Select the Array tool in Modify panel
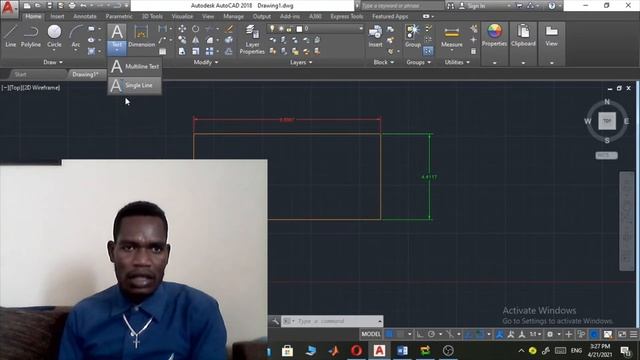 tap(209, 51)
